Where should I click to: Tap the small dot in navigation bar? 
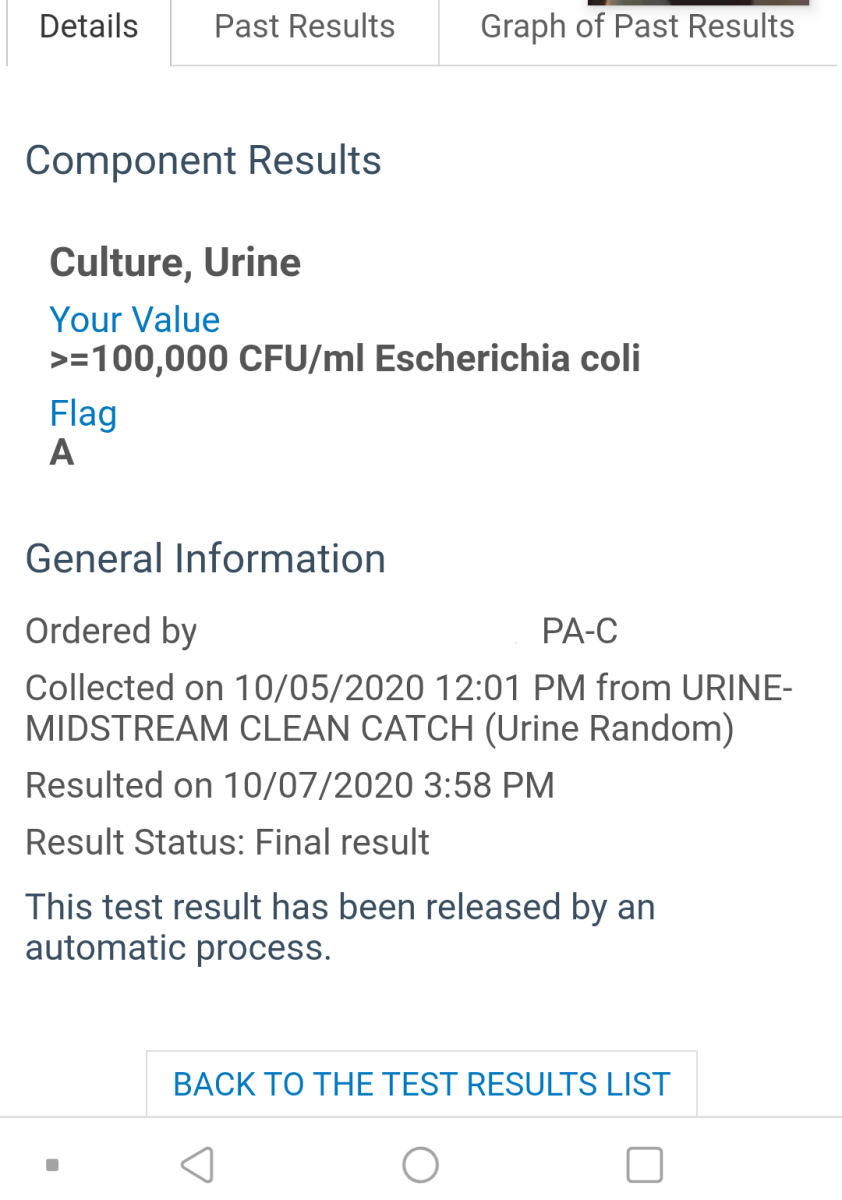pos(53,1164)
